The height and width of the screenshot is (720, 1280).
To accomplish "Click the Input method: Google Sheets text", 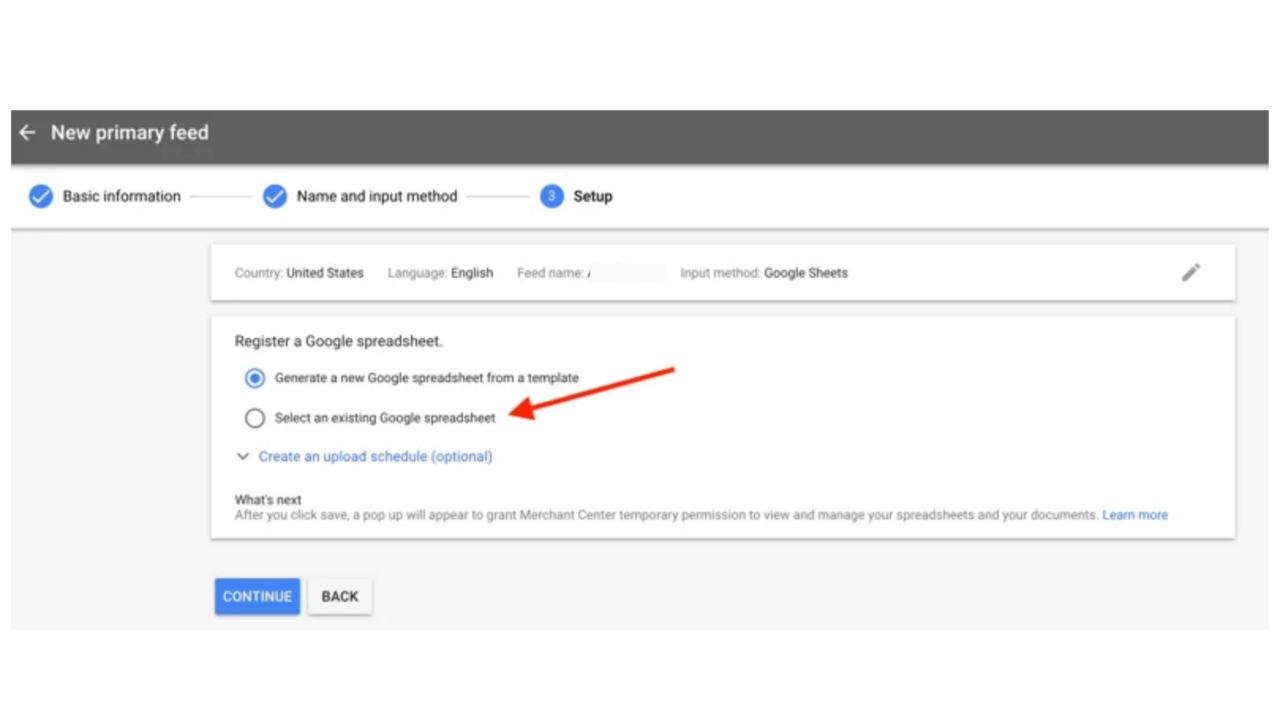I will [764, 272].
